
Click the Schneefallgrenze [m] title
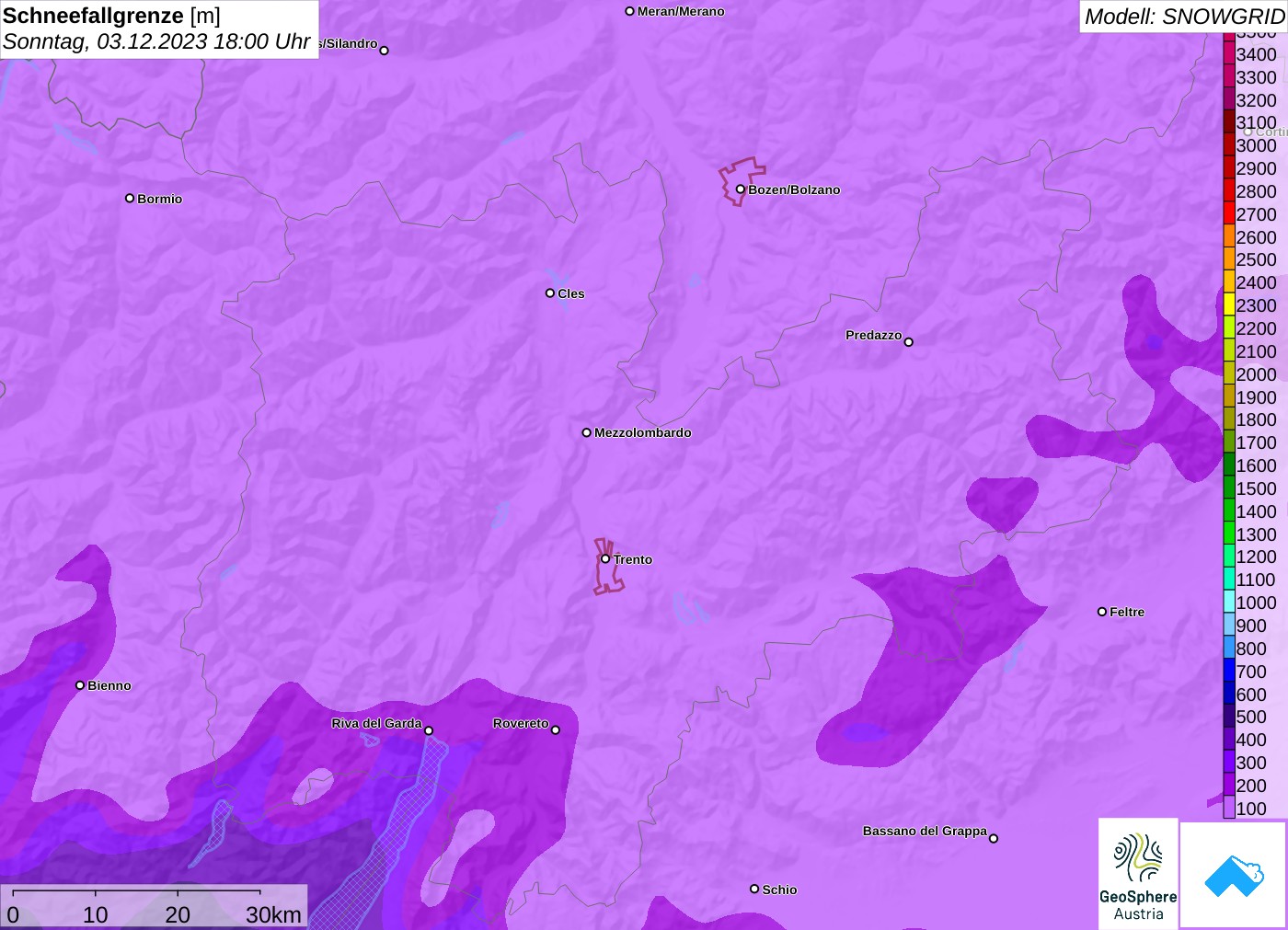(111, 16)
